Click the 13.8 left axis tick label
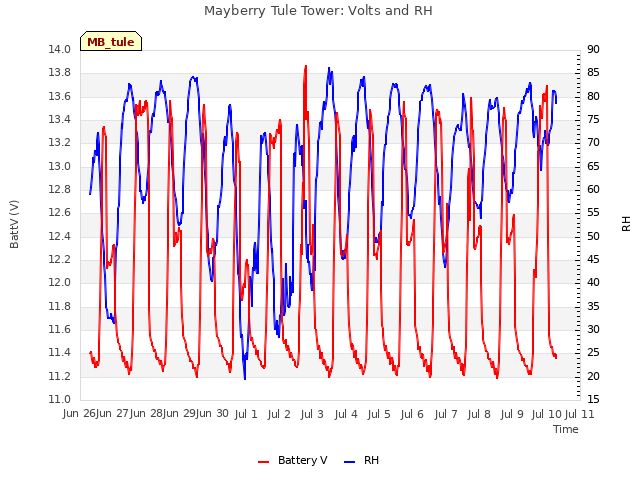The width and height of the screenshot is (640, 480). pyautogui.click(x=60, y=73)
